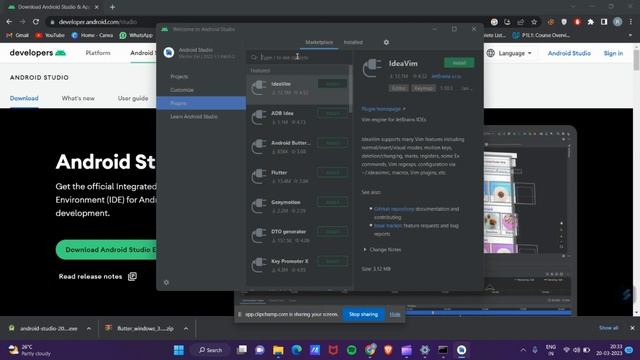Open the GitHub repository link
The height and width of the screenshot is (360, 640).
coord(394,209)
